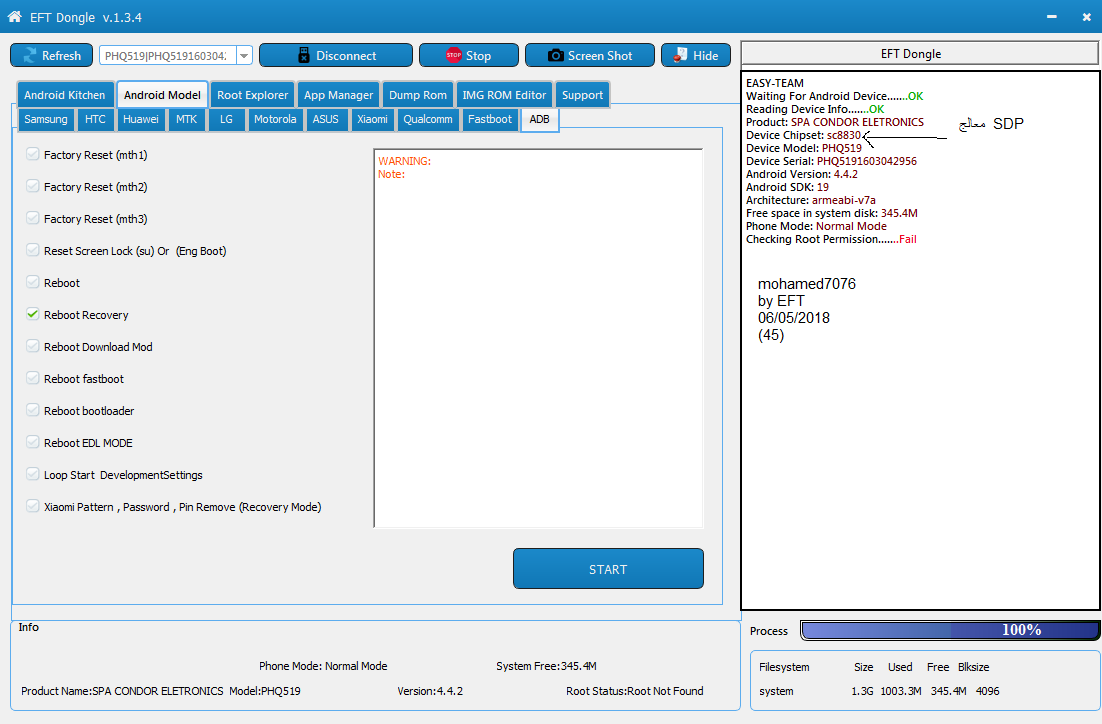Viewport: 1102px width, 724px height.
Task: Check Reboot Download Mod option
Action: [32, 346]
